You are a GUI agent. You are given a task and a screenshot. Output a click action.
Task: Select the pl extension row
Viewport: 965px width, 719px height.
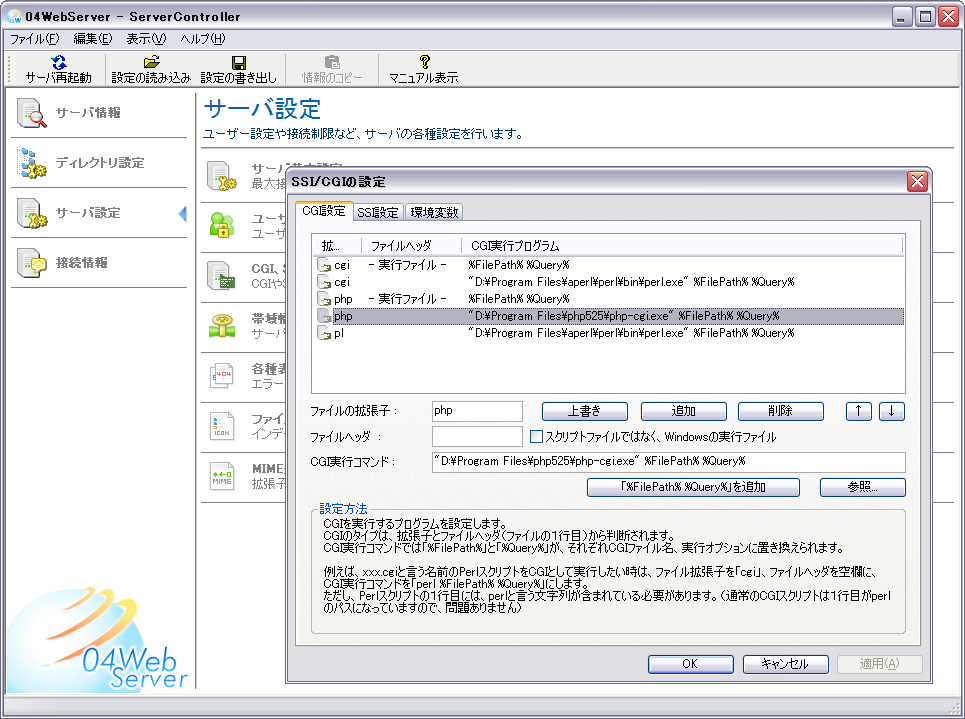tap(608, 333)
